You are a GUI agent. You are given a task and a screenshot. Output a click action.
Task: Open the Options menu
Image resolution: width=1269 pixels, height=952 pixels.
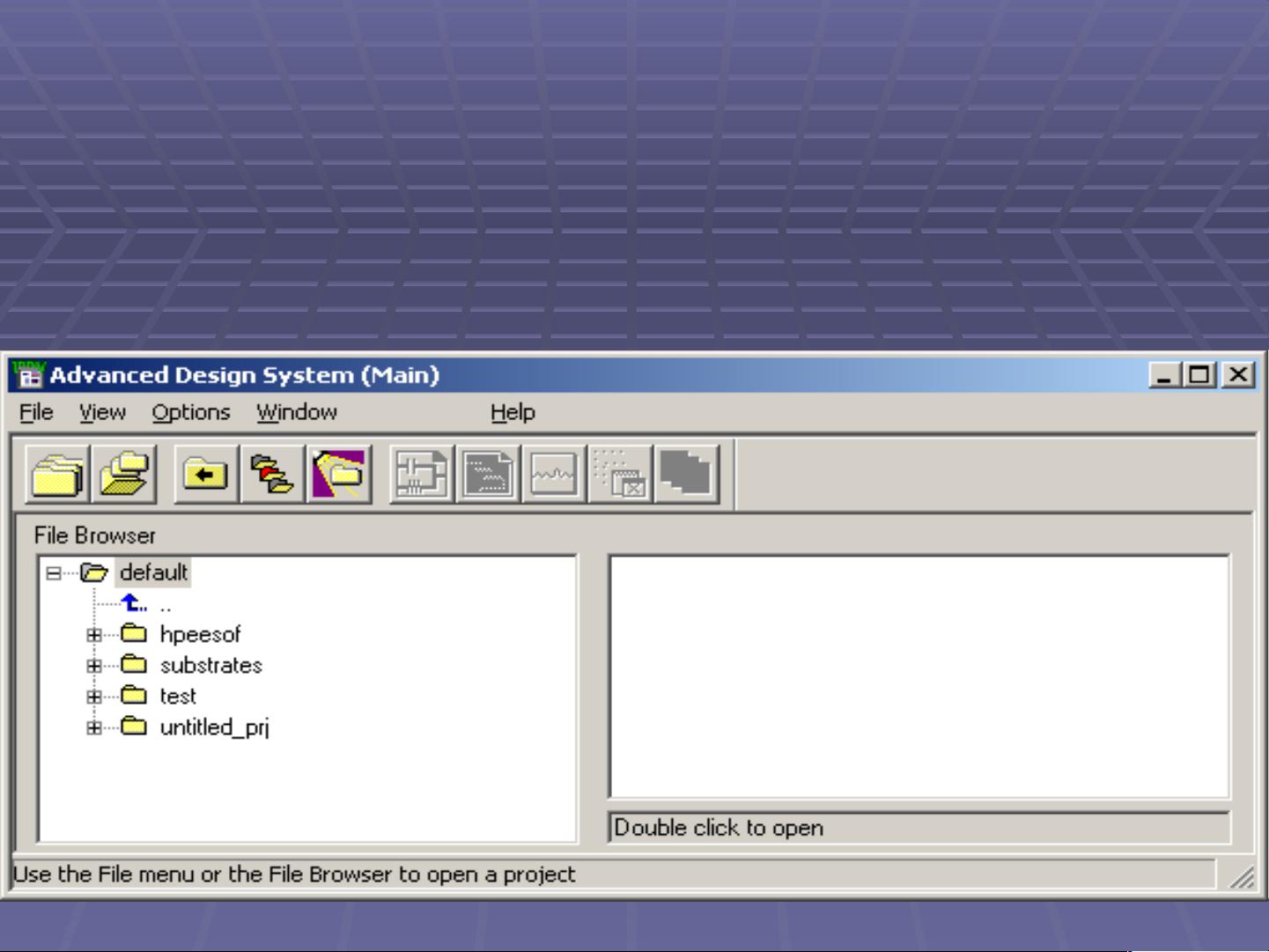point(190,412)
